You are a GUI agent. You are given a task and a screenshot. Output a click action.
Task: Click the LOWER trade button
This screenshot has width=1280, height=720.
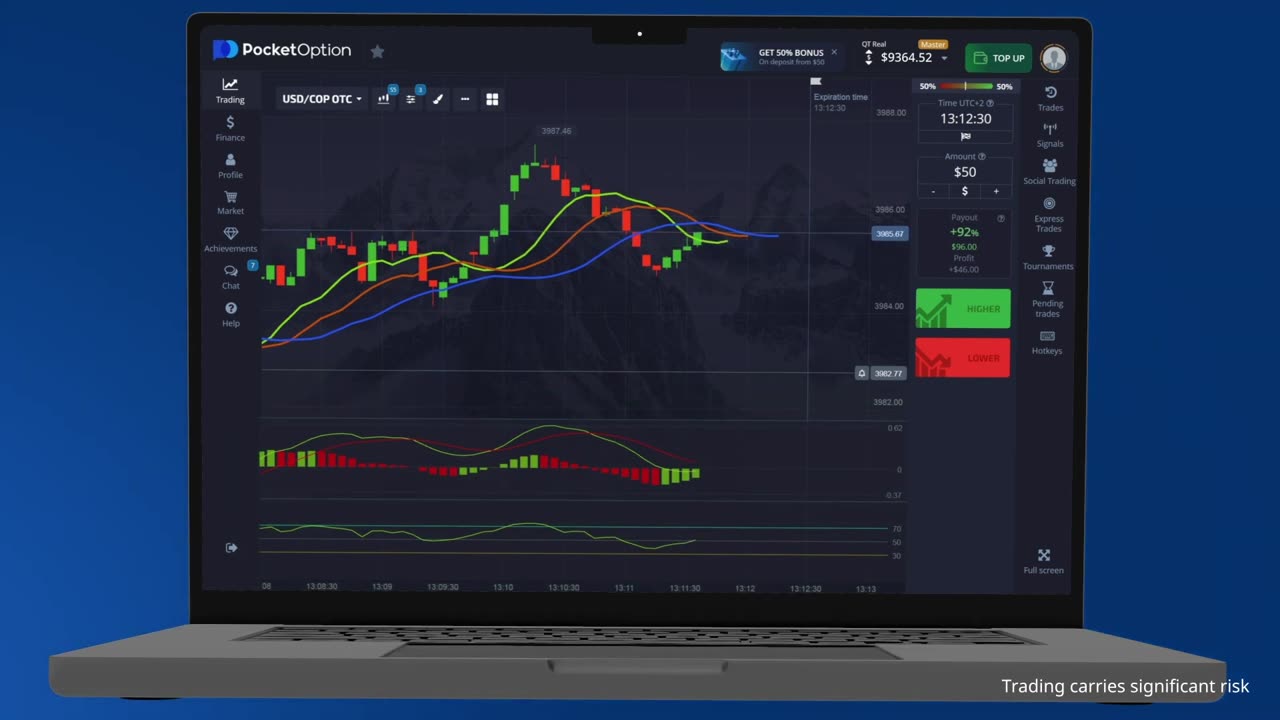[963, 358]
